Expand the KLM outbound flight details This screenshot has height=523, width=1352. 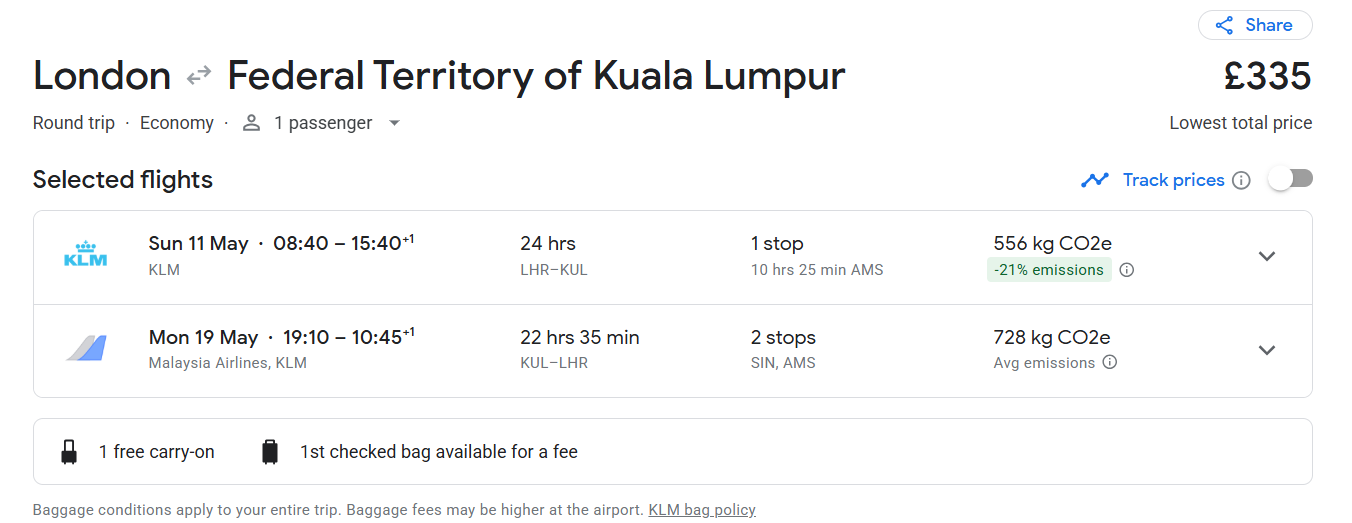coord(1266,256)
